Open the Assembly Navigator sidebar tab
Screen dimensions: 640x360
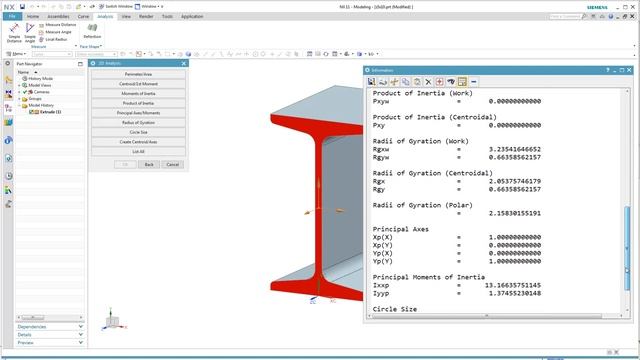tap(9, 80)
